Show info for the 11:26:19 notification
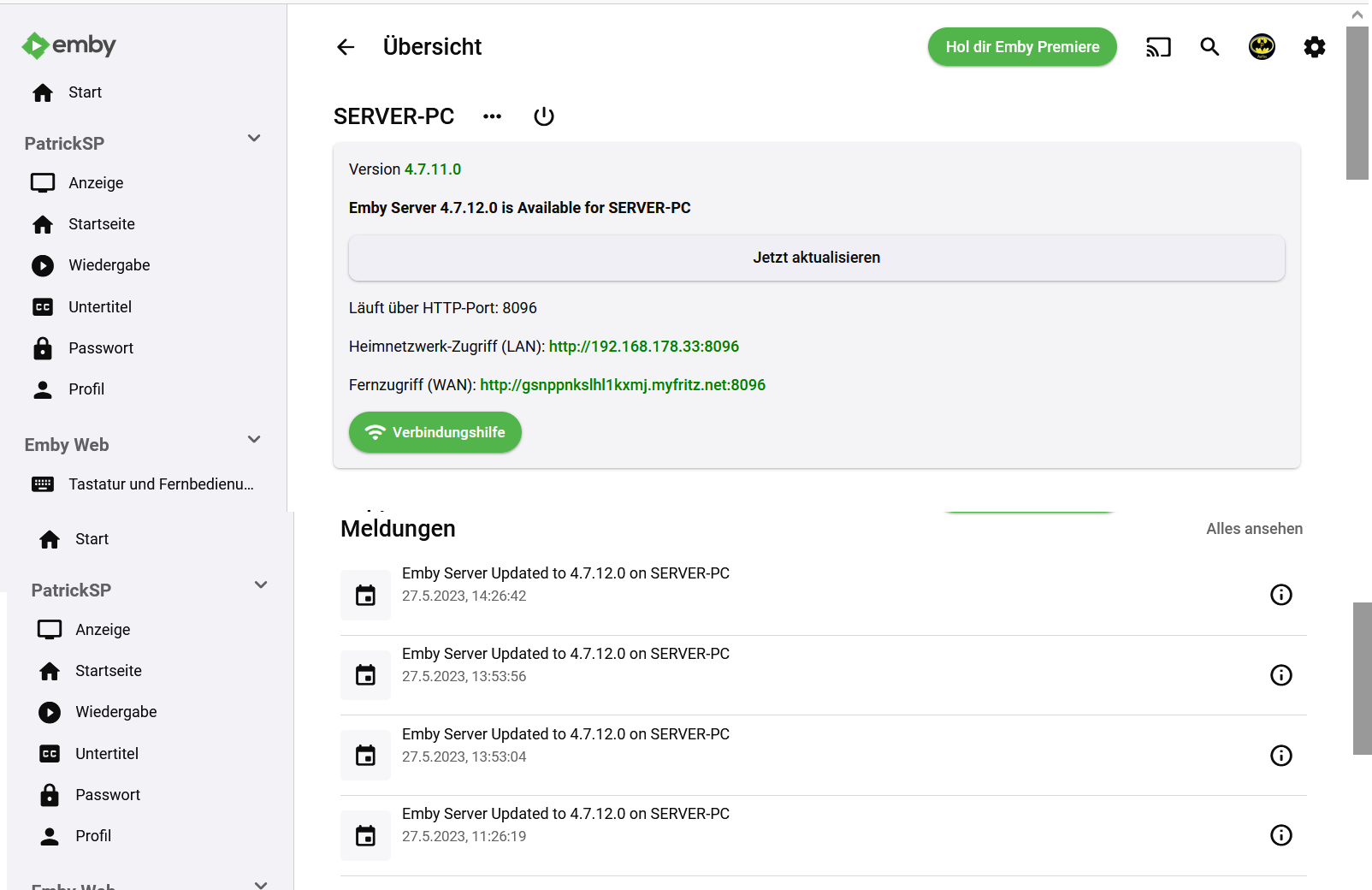This screenshot has height=890, width=1372. coord(1281,835)
